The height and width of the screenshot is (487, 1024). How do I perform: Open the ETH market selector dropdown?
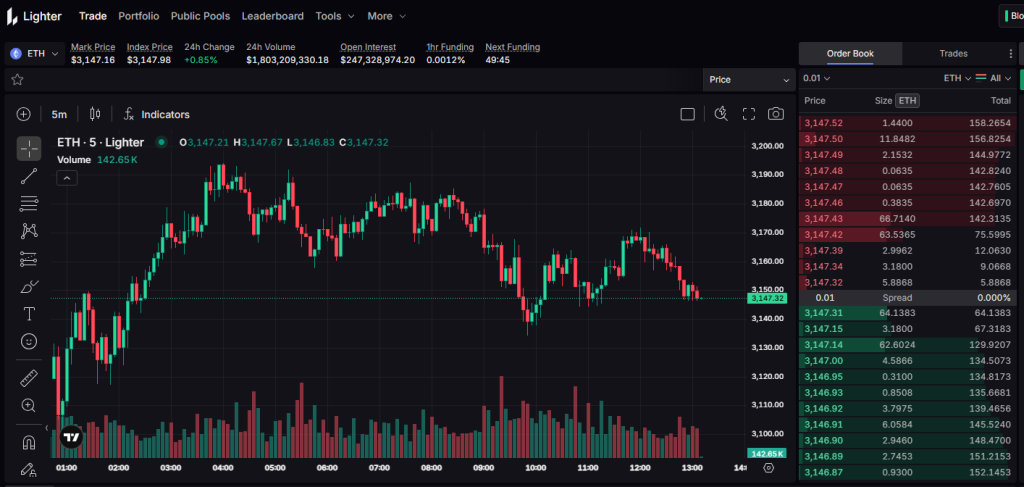click(35, 53)
